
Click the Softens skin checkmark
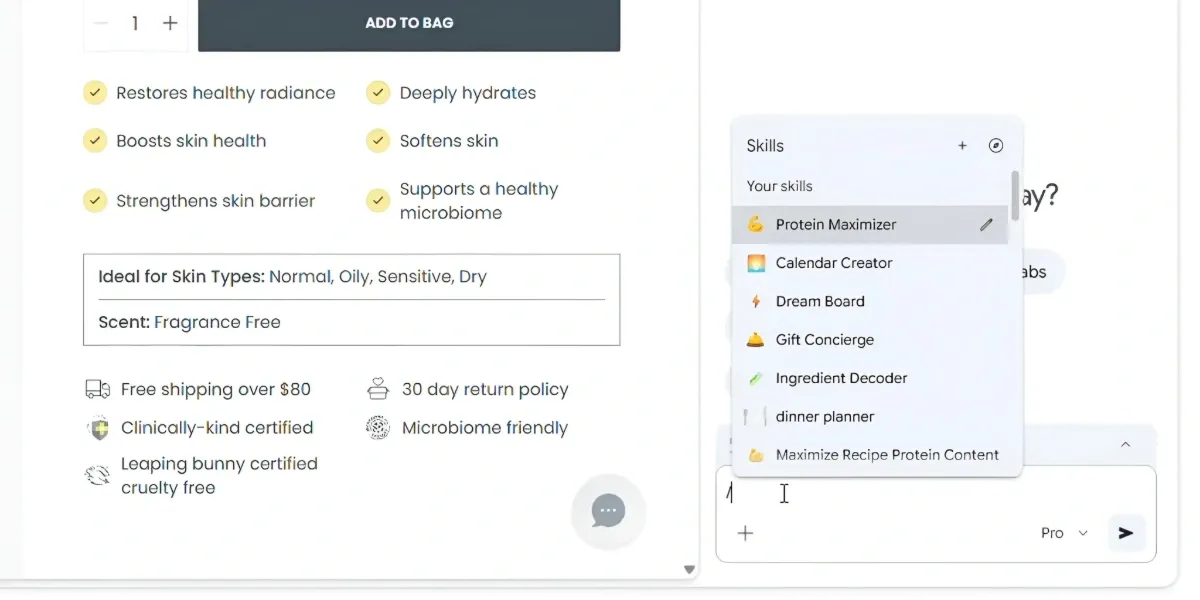378,141
